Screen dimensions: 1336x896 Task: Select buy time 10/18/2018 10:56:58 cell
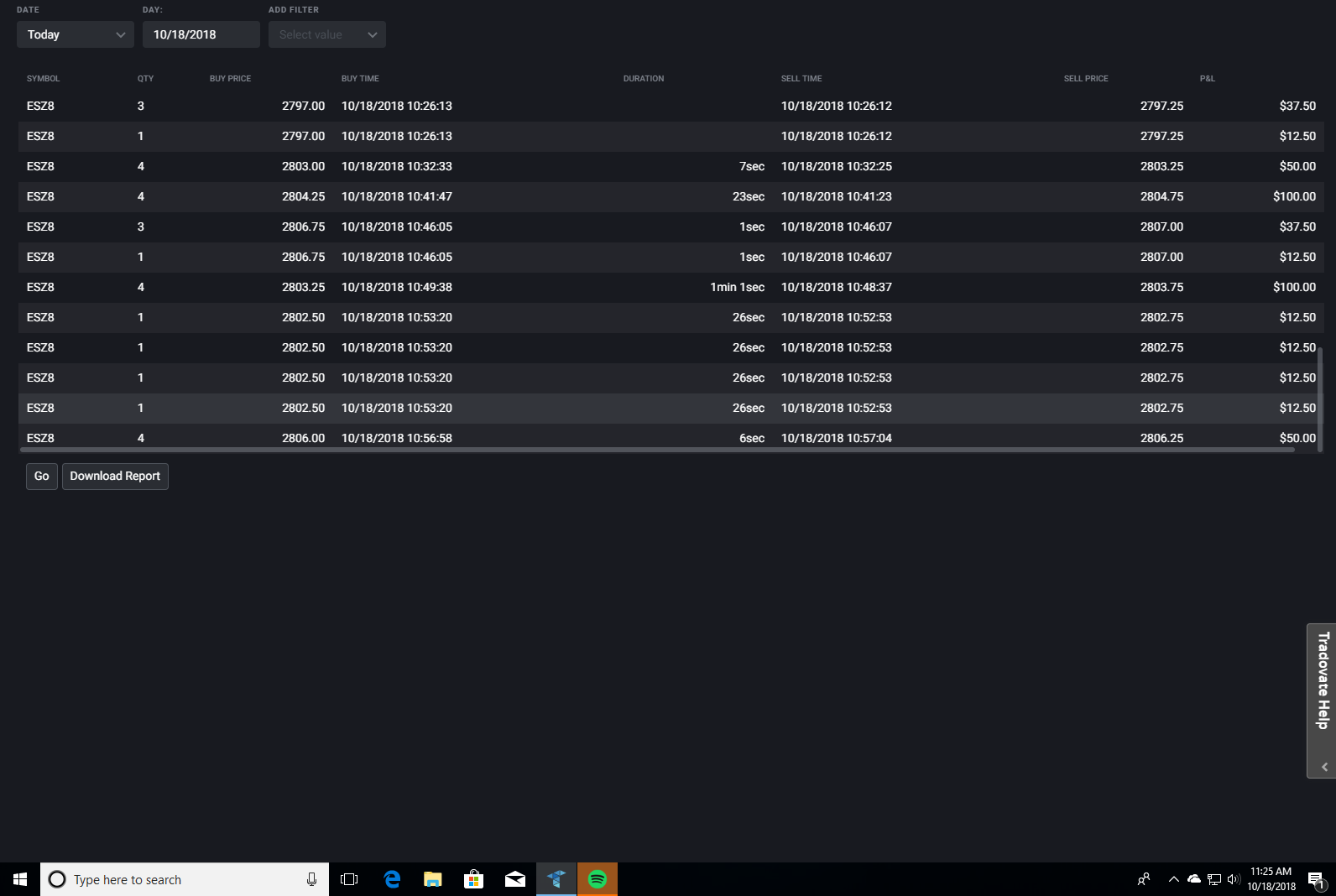[397, 438]
